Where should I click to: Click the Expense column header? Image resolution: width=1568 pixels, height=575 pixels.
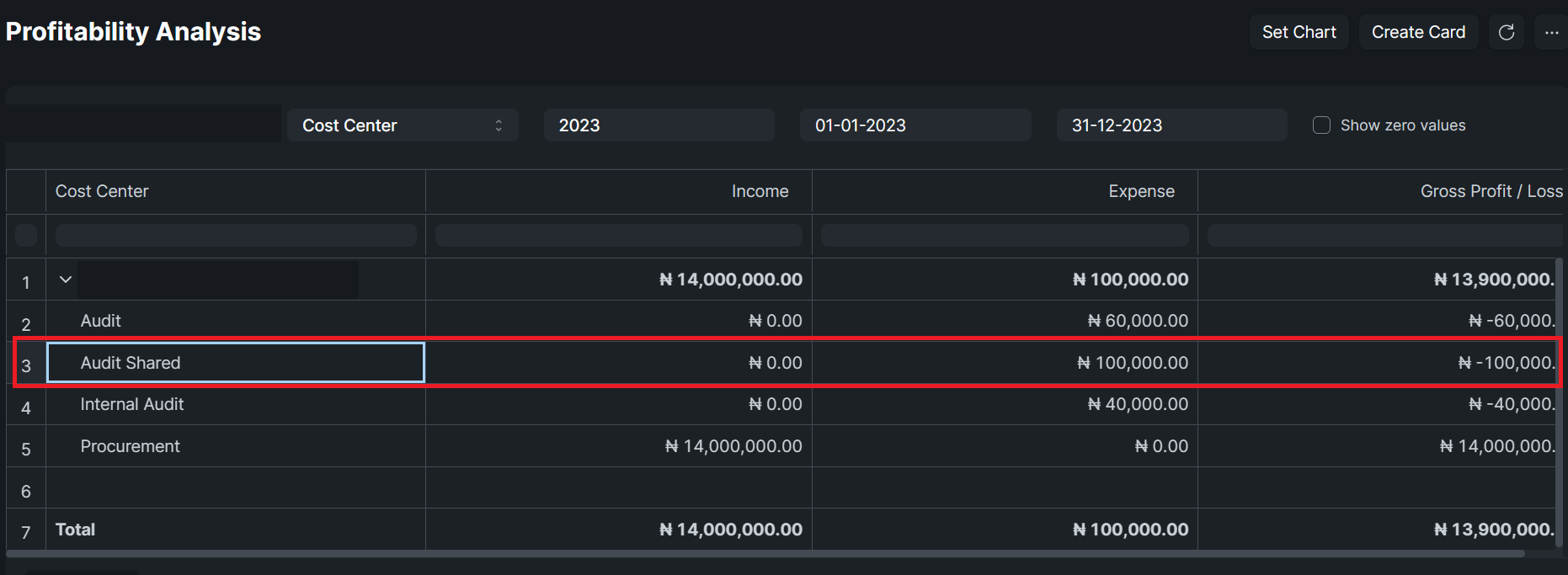(1141, 191)
